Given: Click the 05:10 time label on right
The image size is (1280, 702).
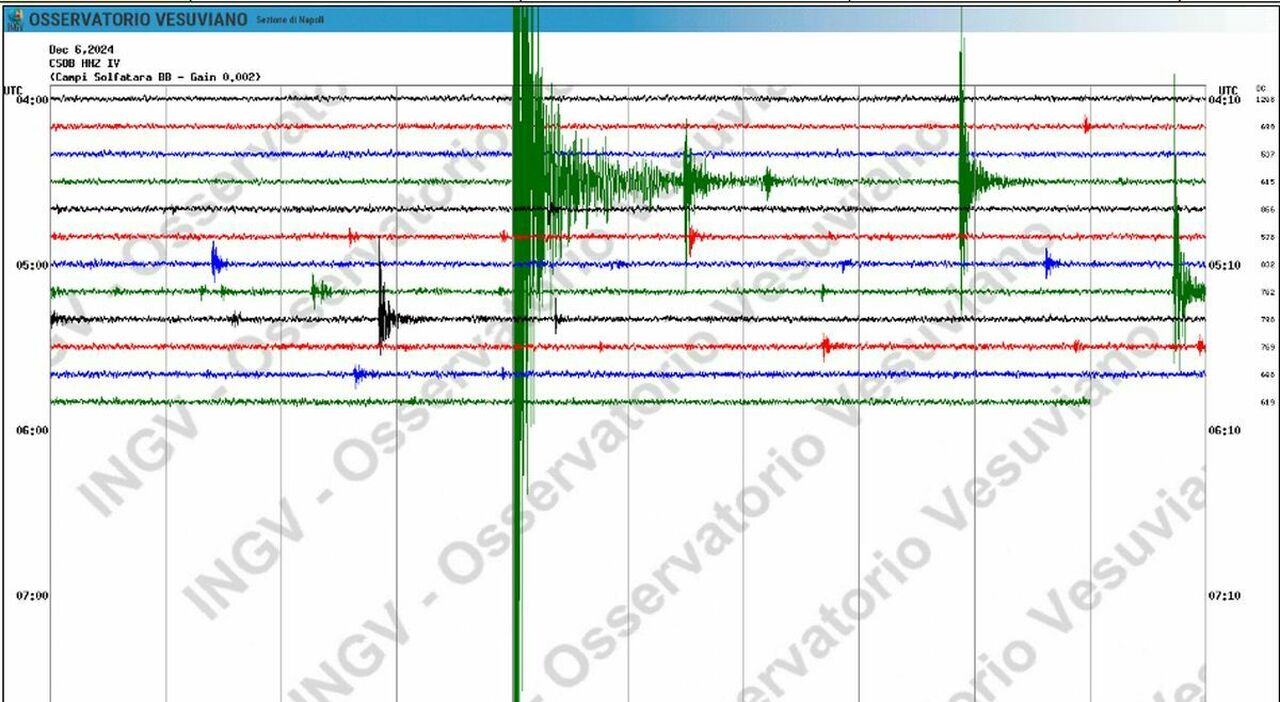Looking at the screenshot, I should click(1224, 265).
